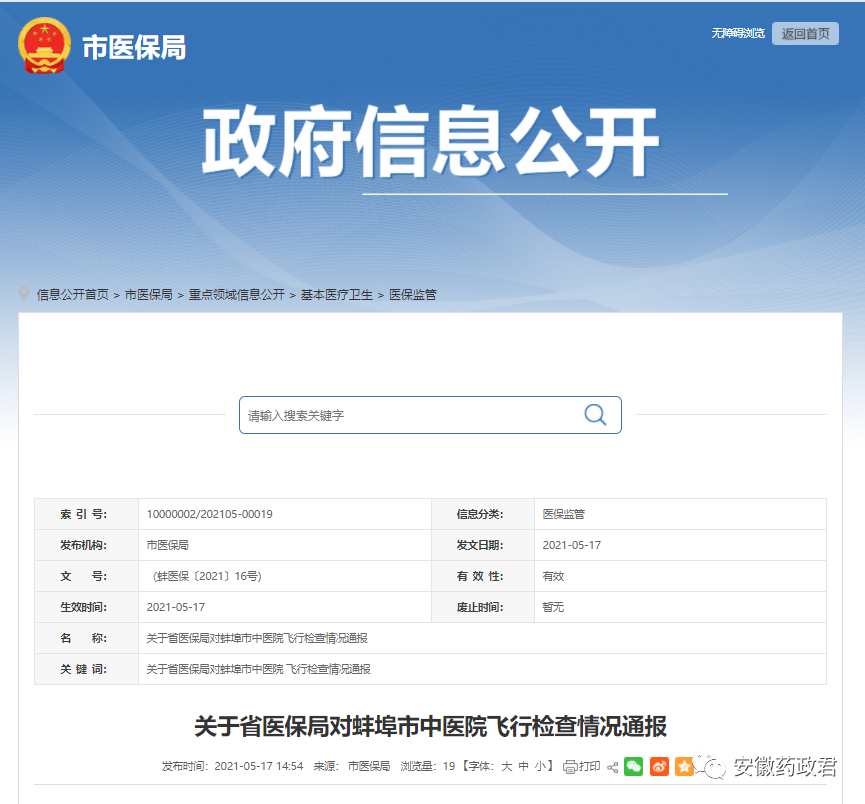Set font size to small (小)

[x=540, y=767]
